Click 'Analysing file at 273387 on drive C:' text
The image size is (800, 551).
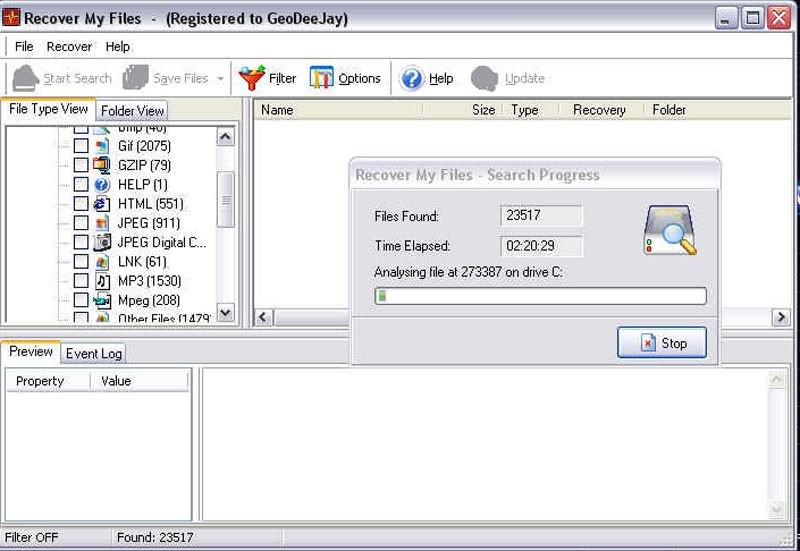468,272
